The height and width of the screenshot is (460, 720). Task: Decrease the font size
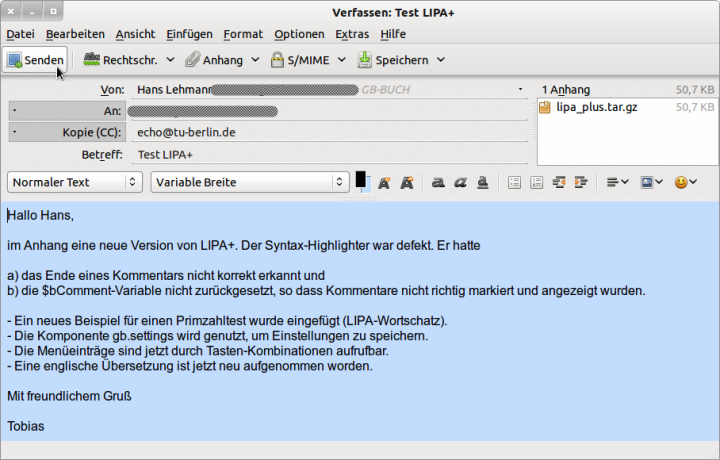[384, 183]
